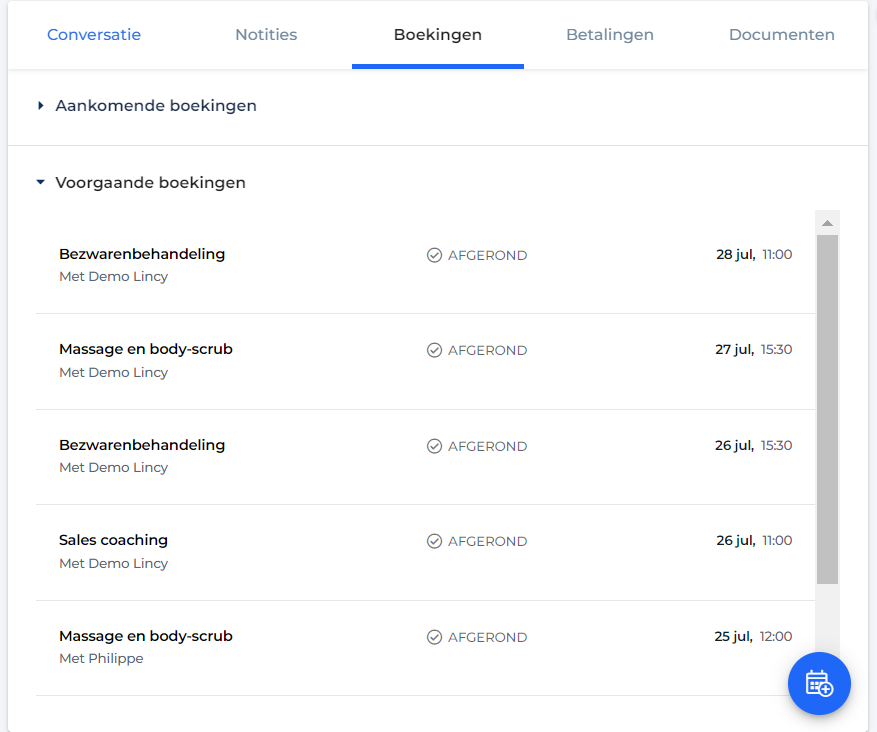Open the Notities tab
Viewport: 877px width, 732px height.
tap(266, 35)
